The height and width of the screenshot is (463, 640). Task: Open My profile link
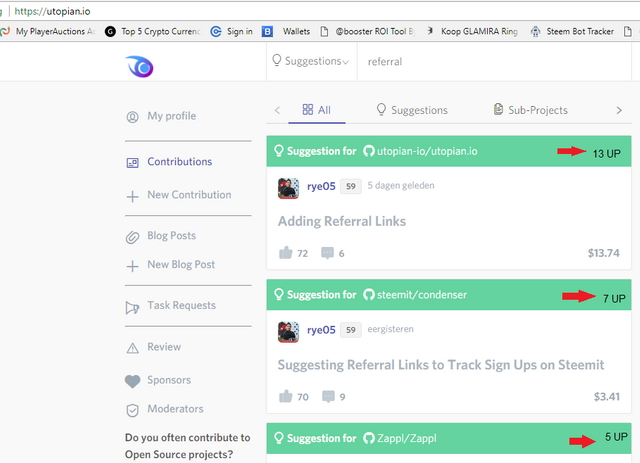(172, 116)
